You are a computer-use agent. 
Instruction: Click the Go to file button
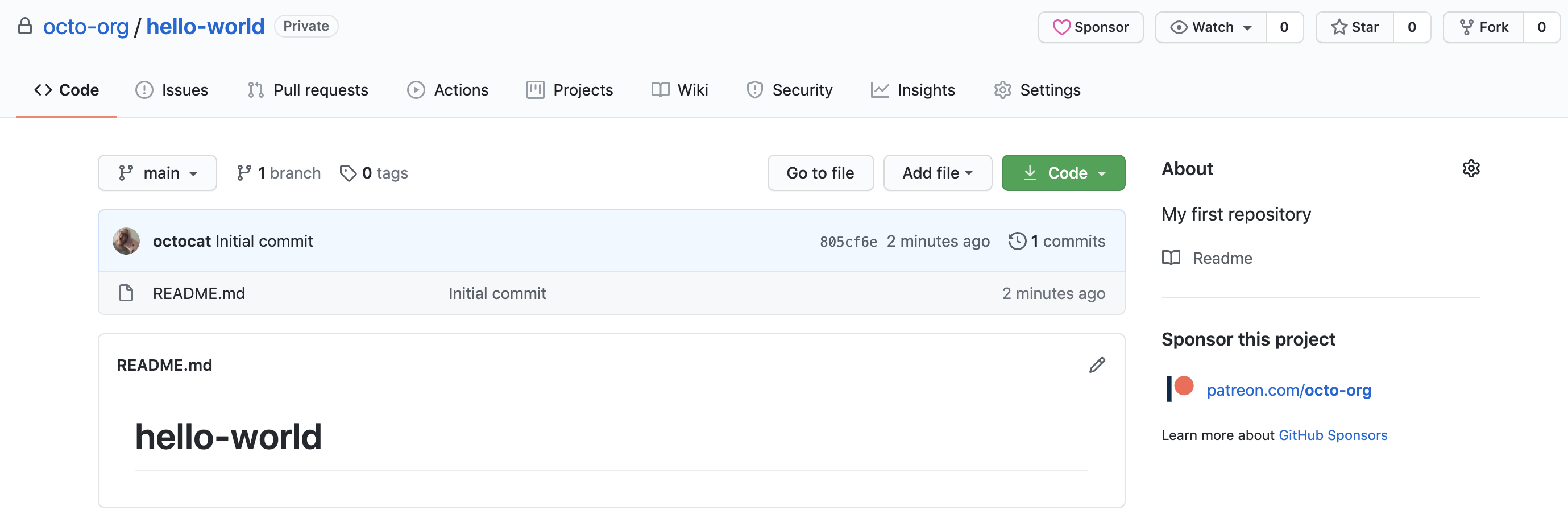coord(820,173)
